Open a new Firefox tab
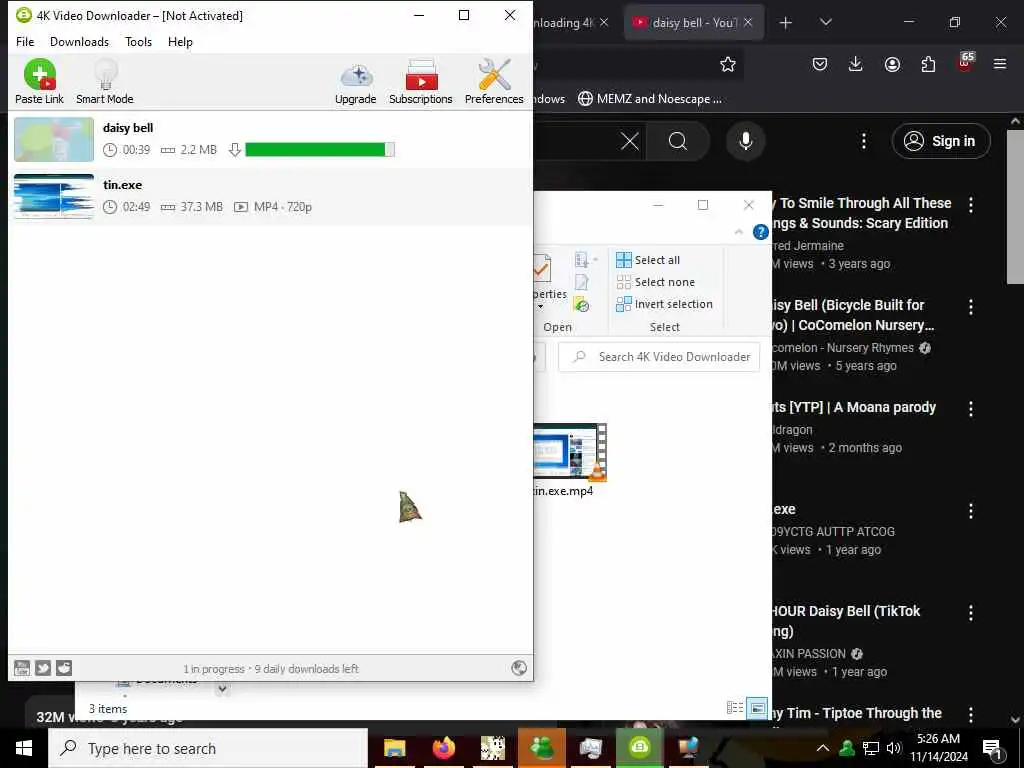Image resolution: width=1024 pixels, height=768 pixels. point(786,23)
